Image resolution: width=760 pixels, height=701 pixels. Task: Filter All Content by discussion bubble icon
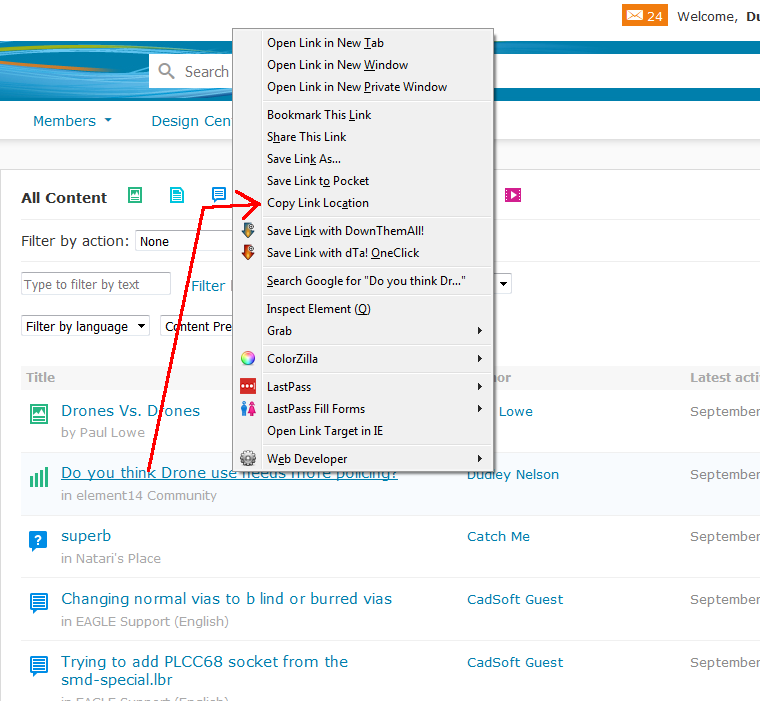click(x=219, y=195)
